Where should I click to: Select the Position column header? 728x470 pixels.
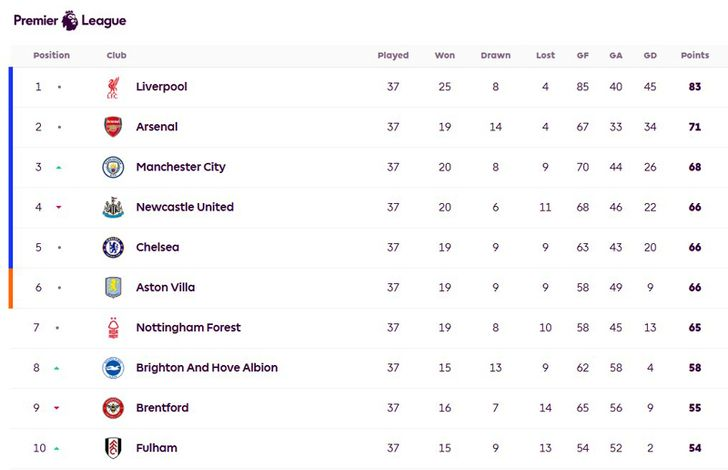(52, 55)
